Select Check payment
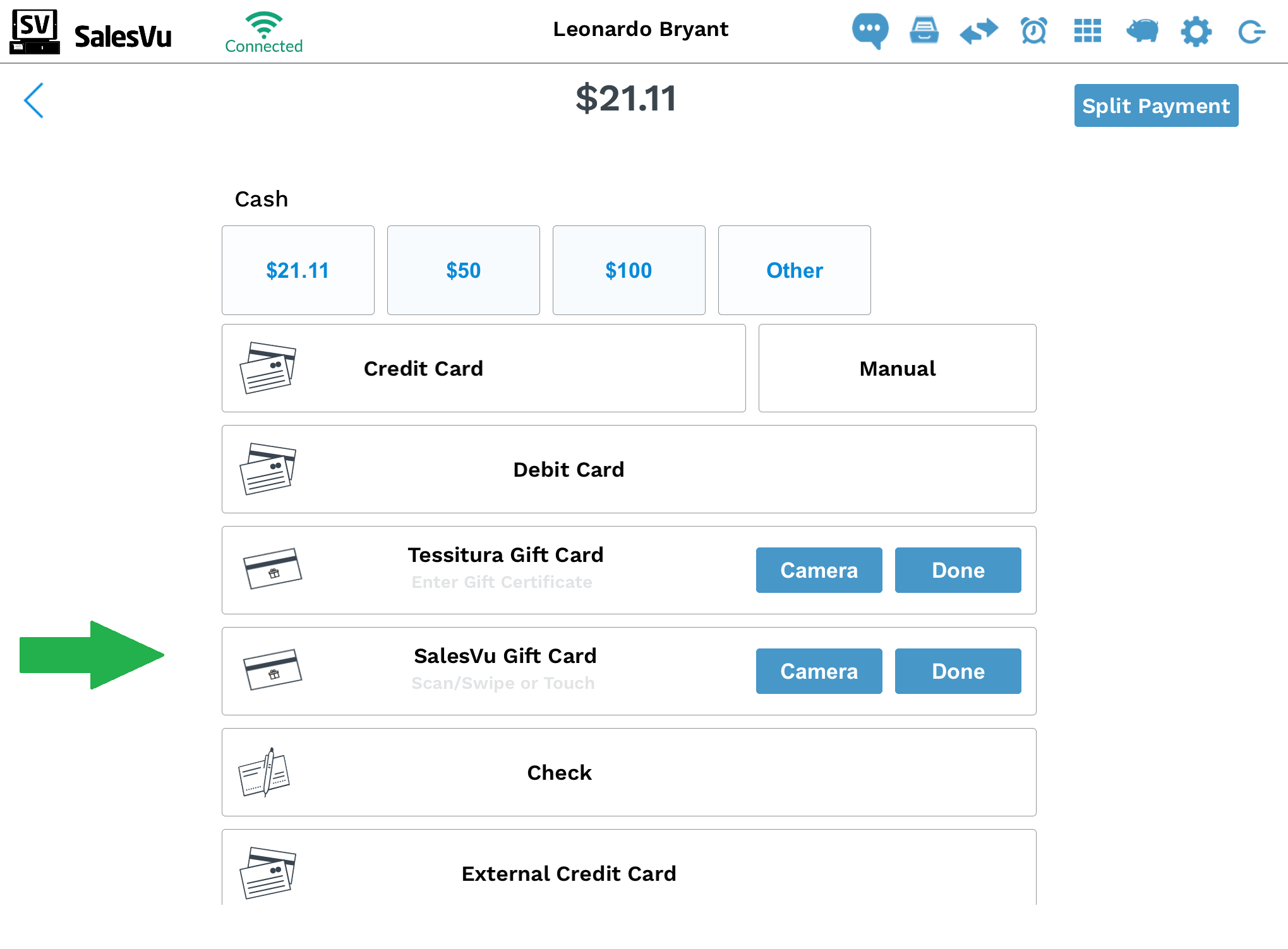The image size is (1288, 949). 629,772
